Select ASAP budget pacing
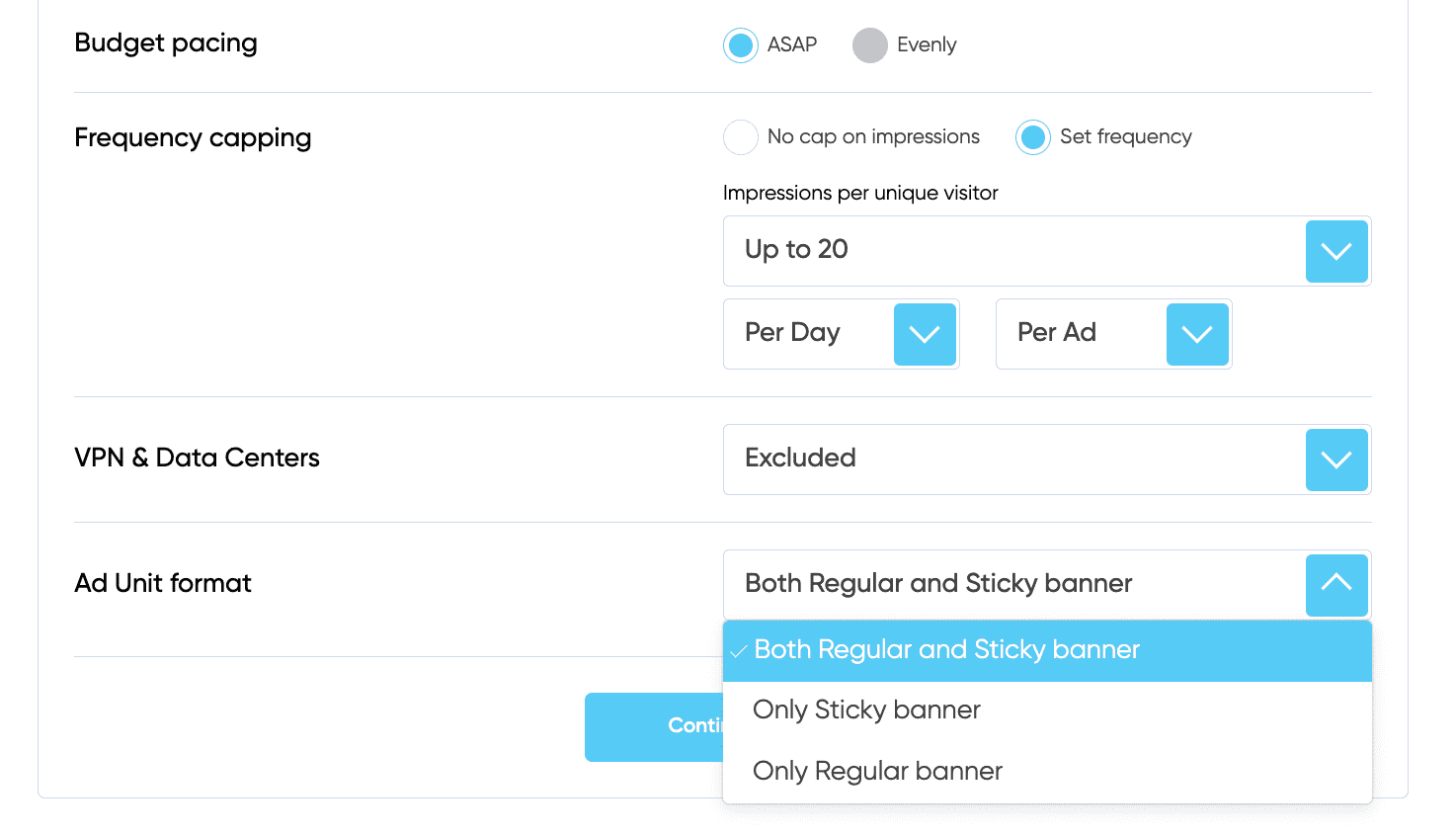1456x836 pixels. point(740,44)
